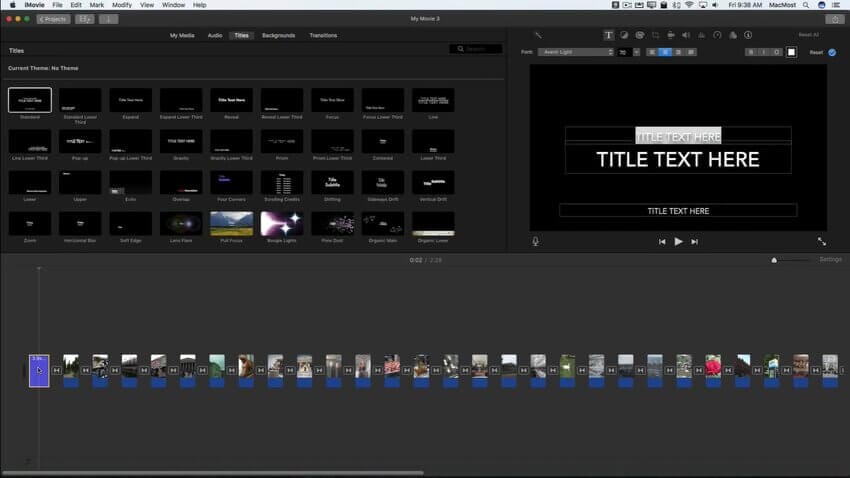
Task: Click the share export icon
Action: 835,19
